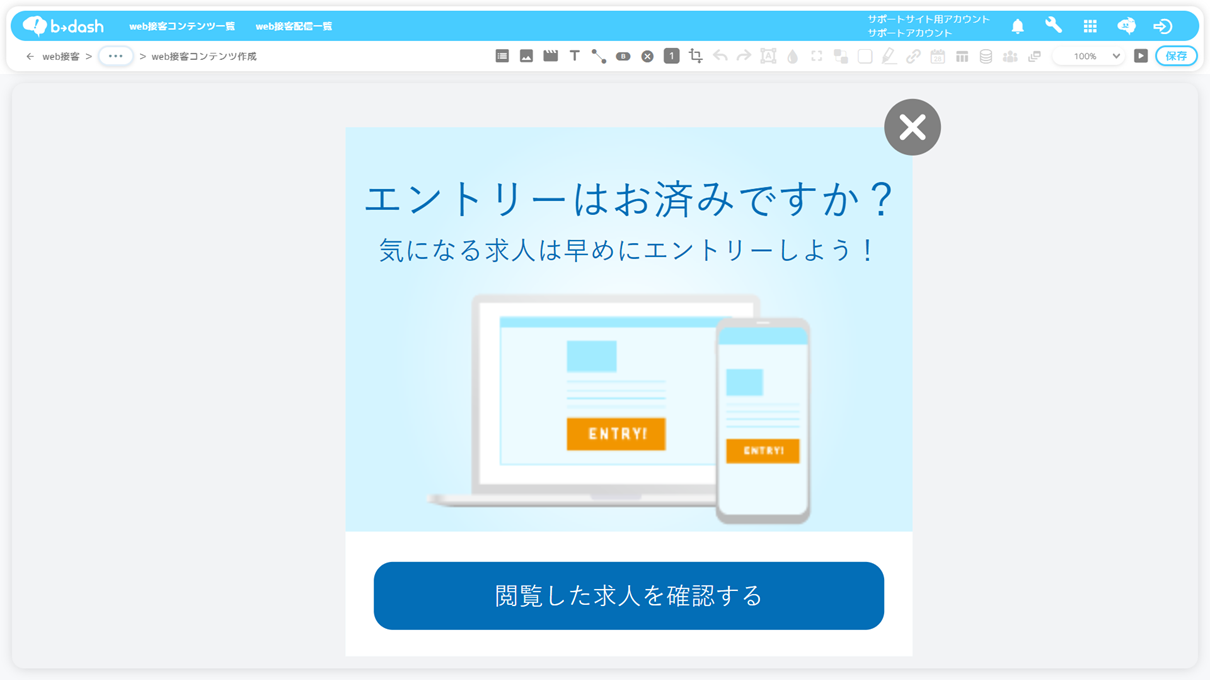This screenshot has height=680, width=1210.
Task: Click the redo arrow
Action: point(744,56)
